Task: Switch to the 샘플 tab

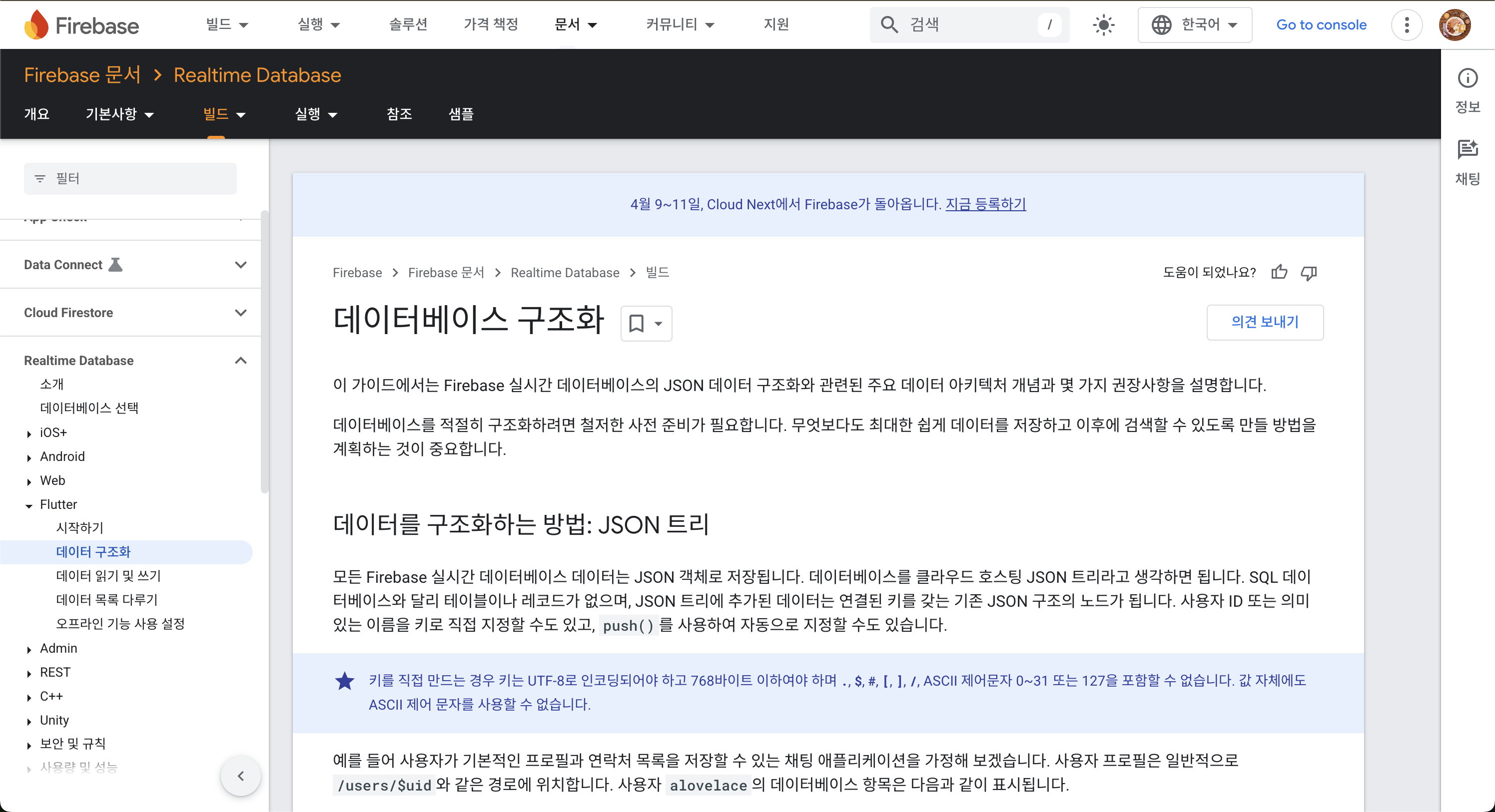Action: 461,114
